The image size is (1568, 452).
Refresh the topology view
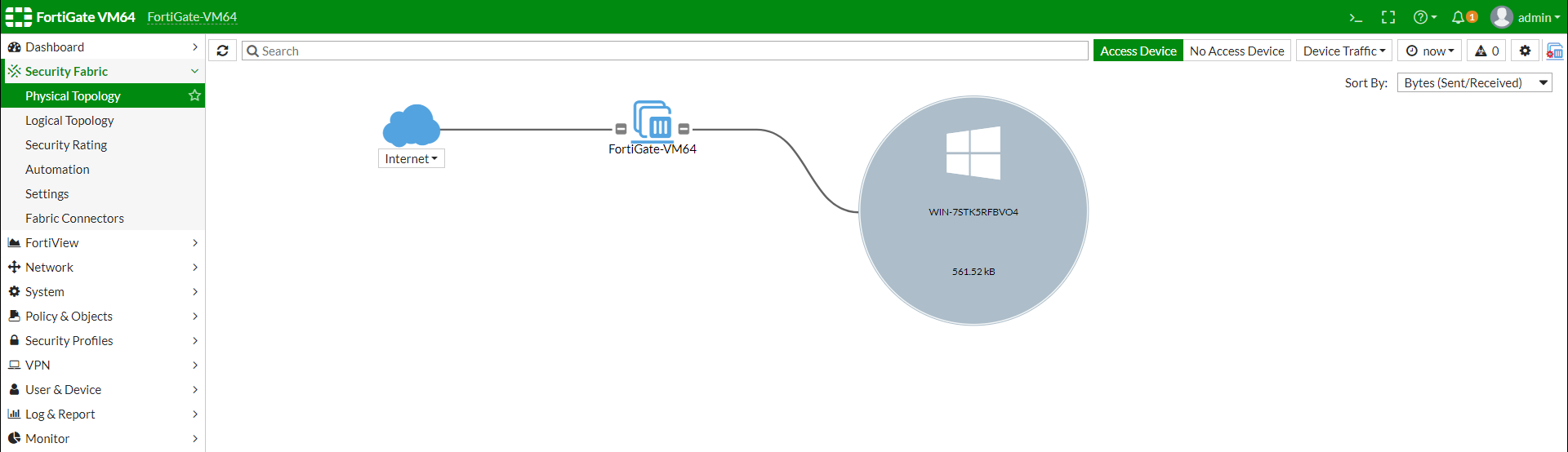pyautogui.click(x=222, y=51)
